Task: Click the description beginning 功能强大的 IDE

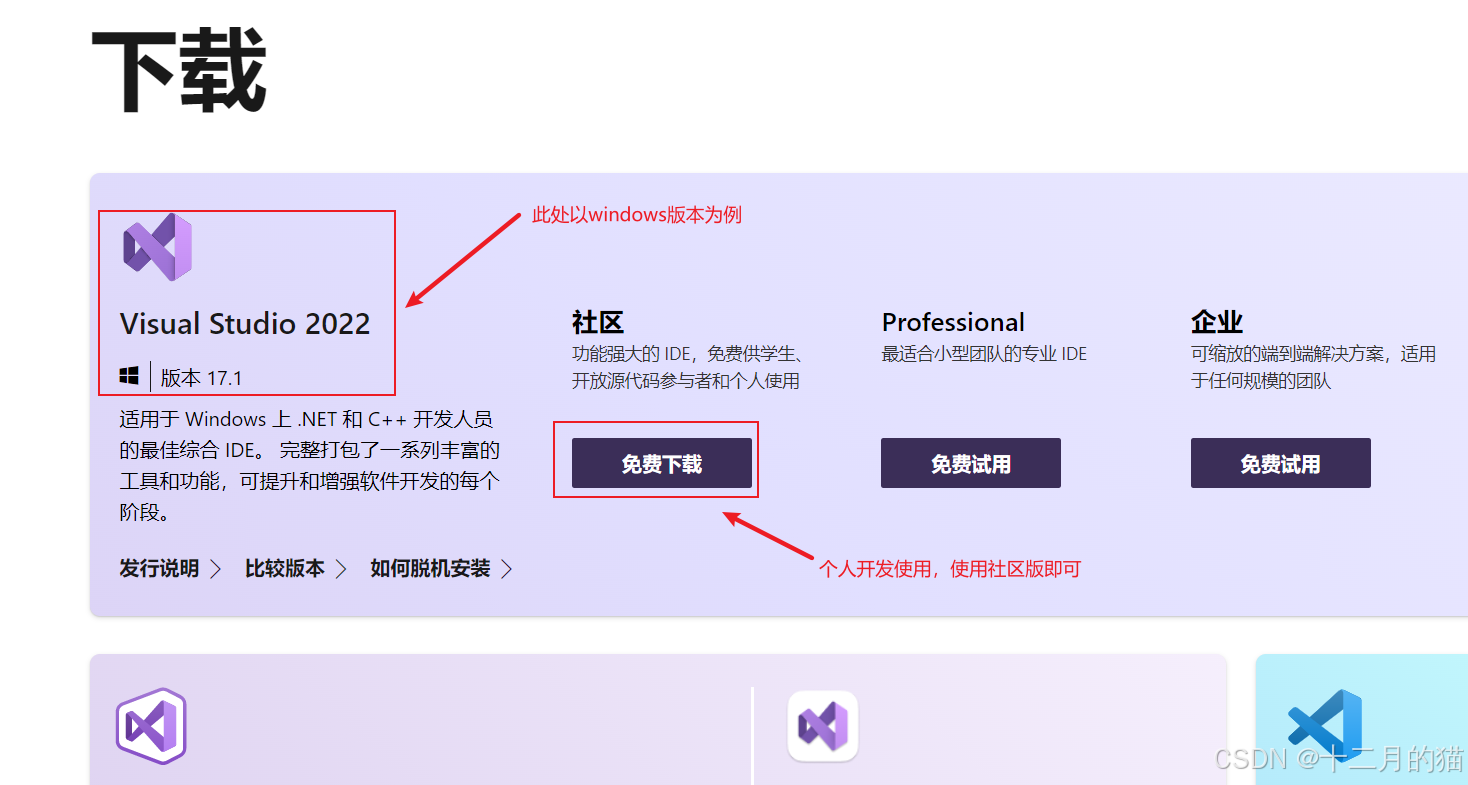Action: coord(689,367)
